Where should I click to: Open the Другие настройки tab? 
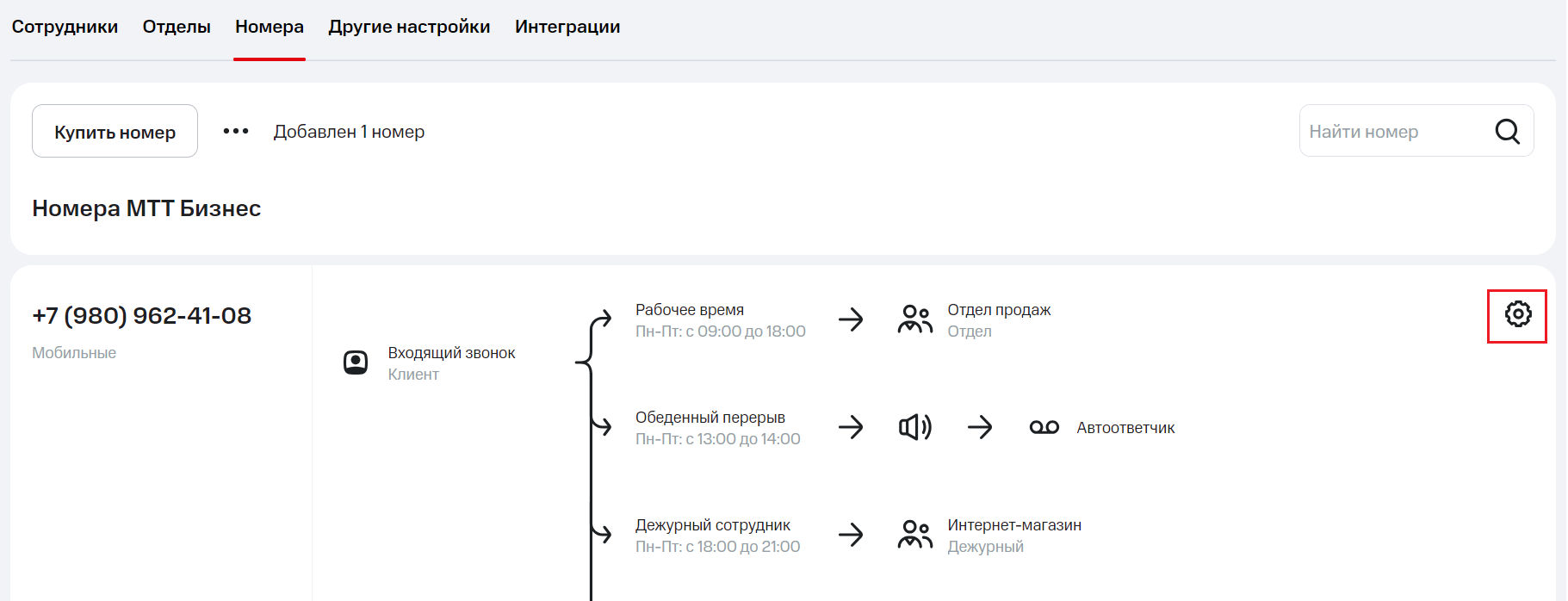(409, 27)
